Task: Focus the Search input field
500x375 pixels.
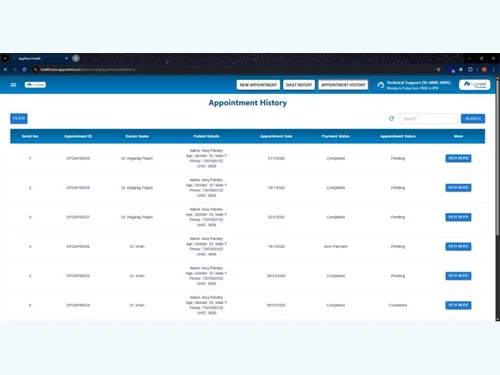Action: 429,118
